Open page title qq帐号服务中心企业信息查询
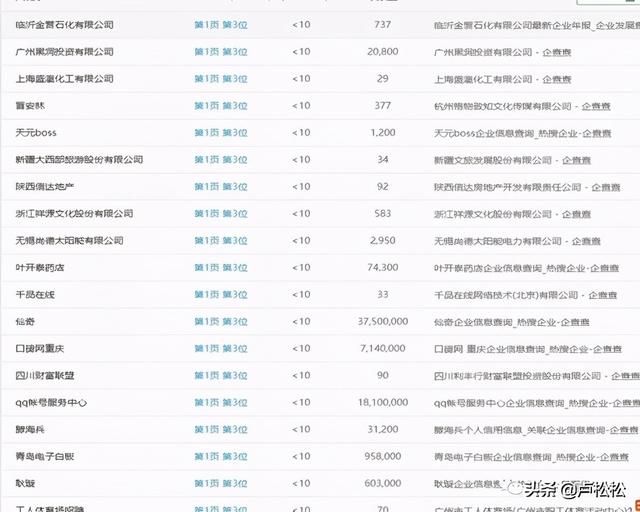The width and height of the screenshot is (640, 512). point(499,403)
